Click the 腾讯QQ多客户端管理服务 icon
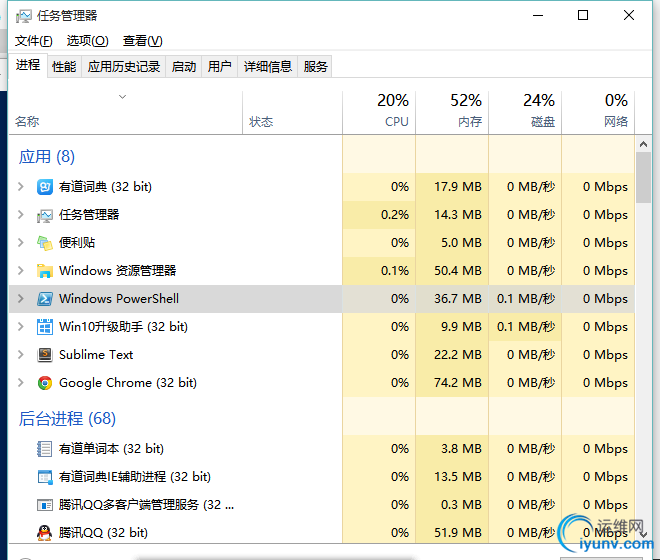Viewport: 660px width, 560px height. (x=45, y=505)
